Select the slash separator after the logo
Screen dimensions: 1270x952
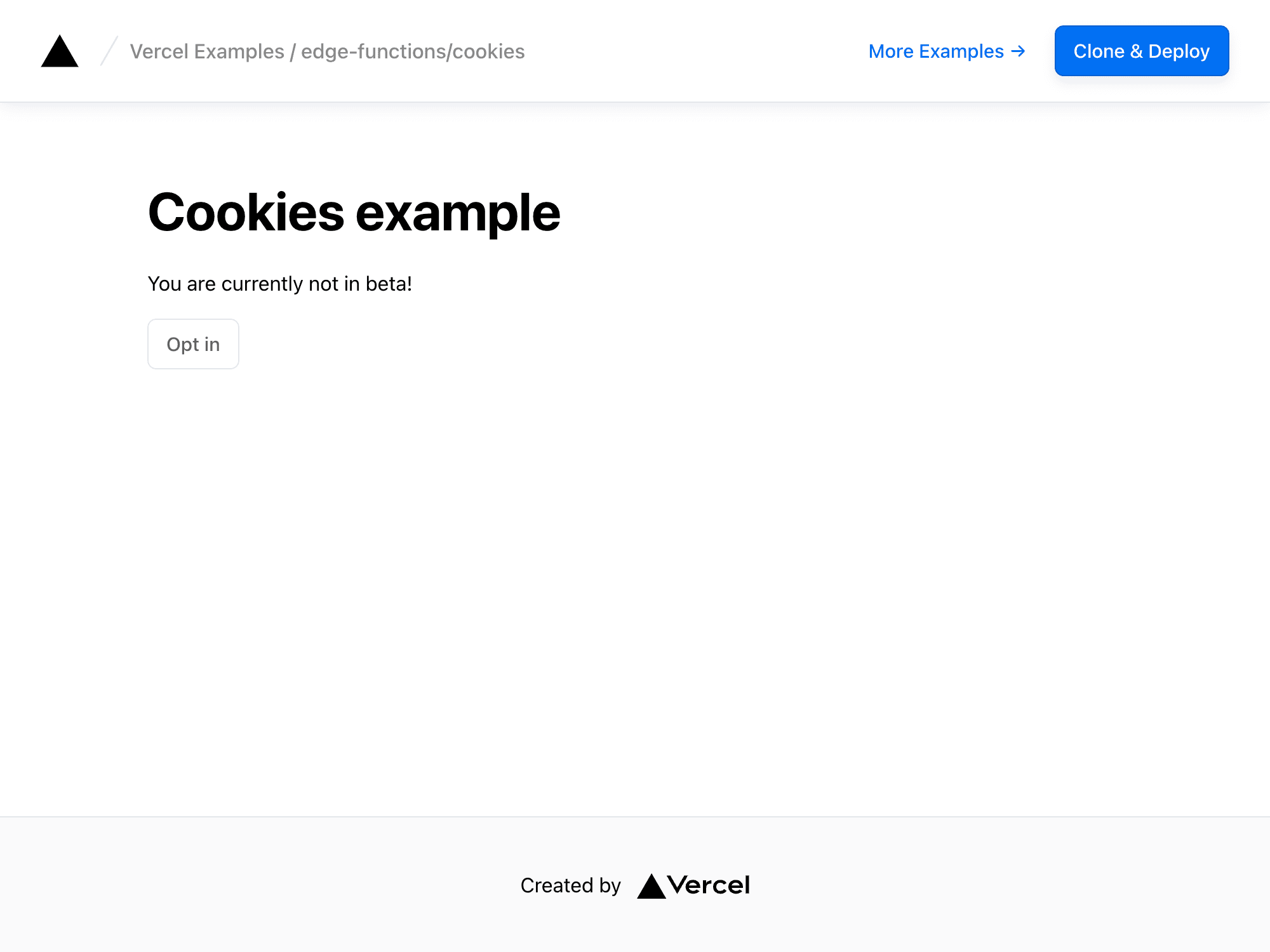tap(108, 51)
